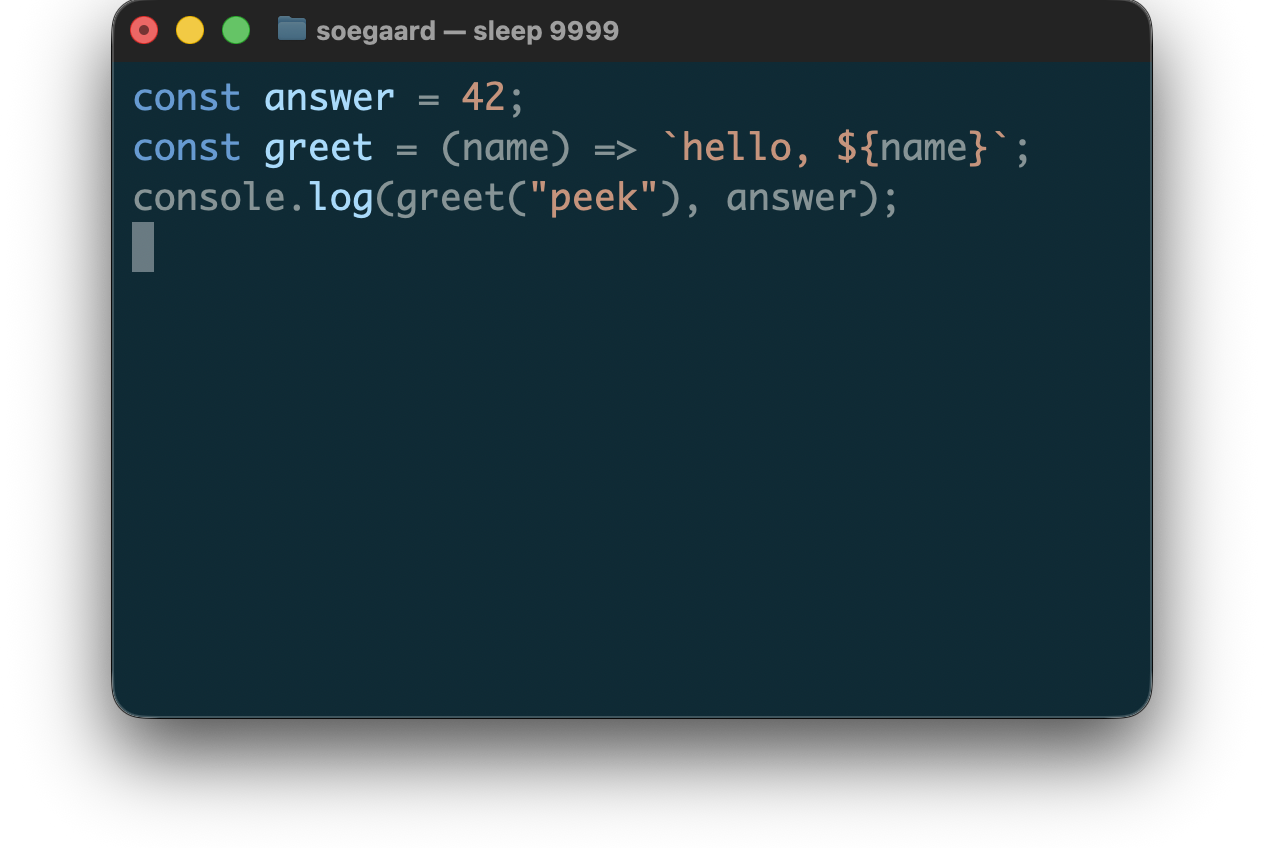This screenshot has height=848, width=1264.
Task: Click the 'greet' identifier on second line
Action: click(x=318, y=148)
